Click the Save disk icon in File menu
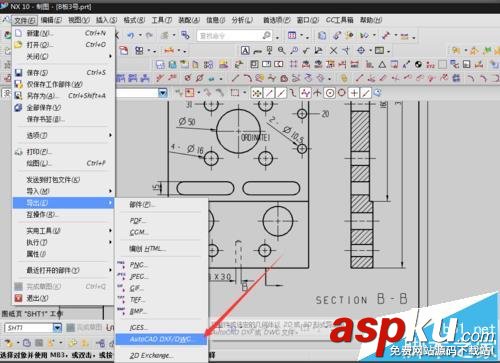This screenshot has height=363, width=500. [x=19, y=72]
